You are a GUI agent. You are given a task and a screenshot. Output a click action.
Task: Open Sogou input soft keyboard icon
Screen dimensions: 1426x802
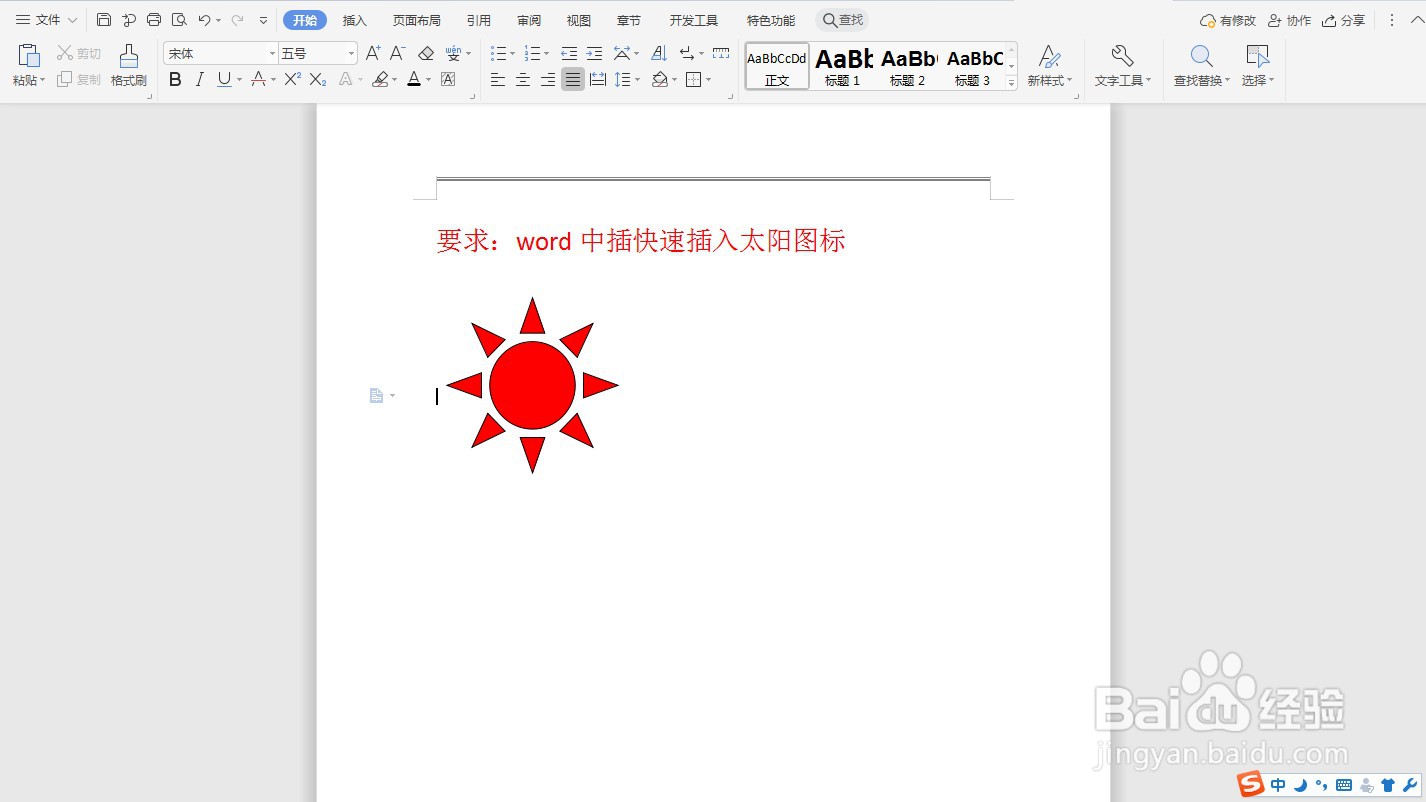click(x=1344, y=785)
